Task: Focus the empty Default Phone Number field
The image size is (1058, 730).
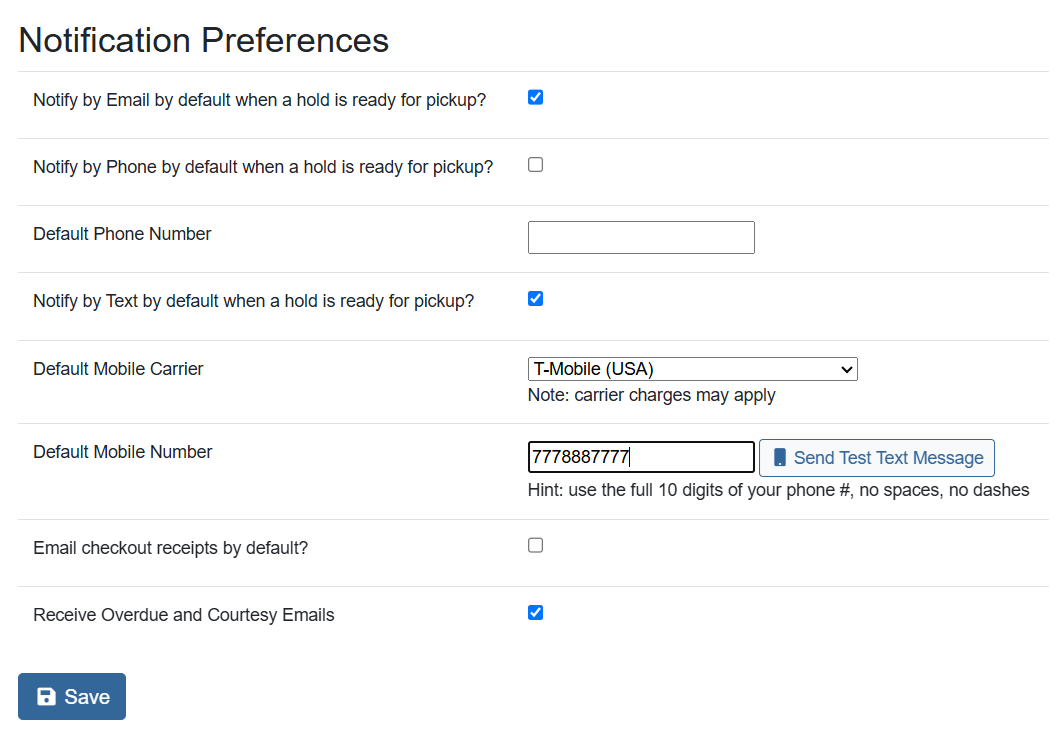Action: tap(641, 238)
